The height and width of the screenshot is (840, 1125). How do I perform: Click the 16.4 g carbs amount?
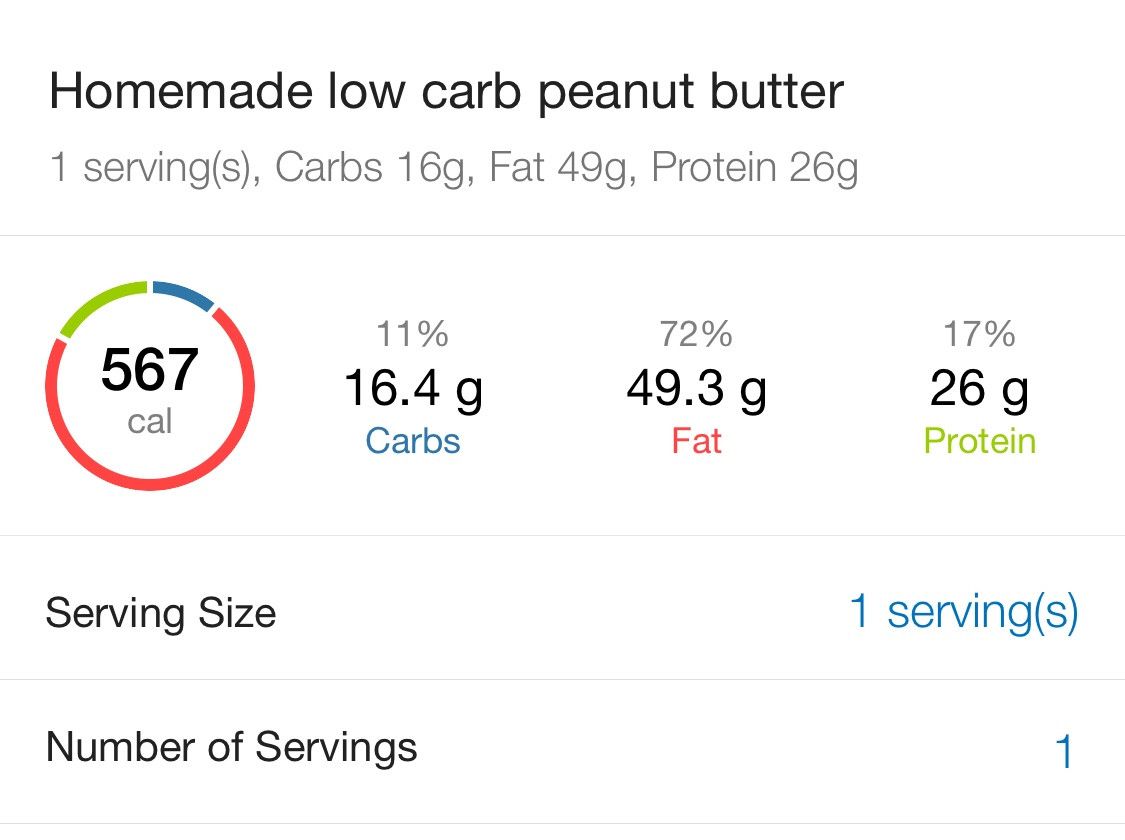click(x=413, y=388)
